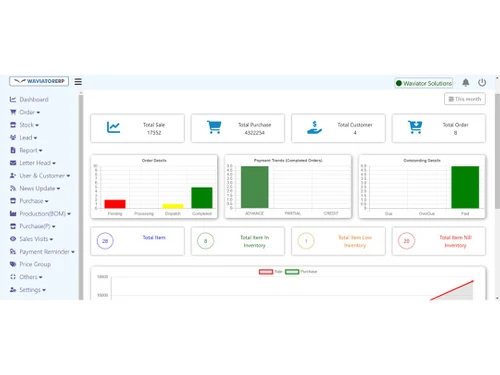Click the User & Customer person icon

13,176
